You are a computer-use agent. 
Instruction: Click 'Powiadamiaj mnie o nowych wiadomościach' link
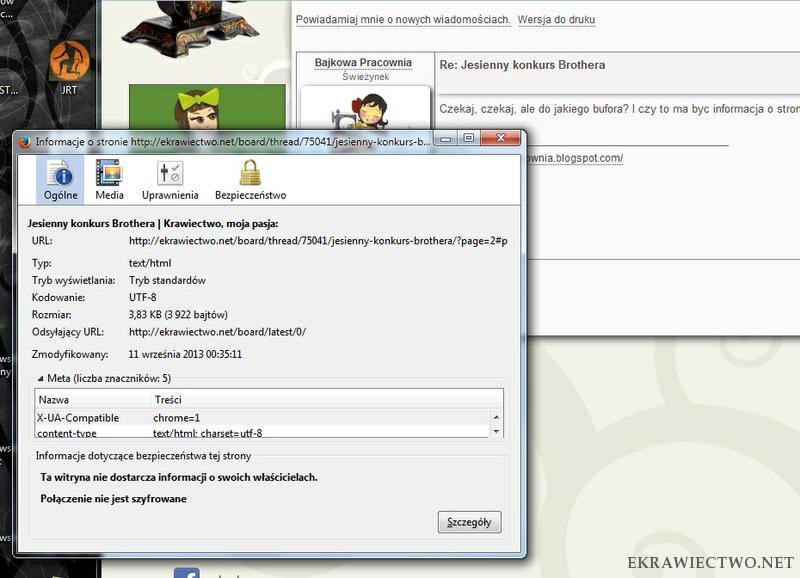point(403,20)
